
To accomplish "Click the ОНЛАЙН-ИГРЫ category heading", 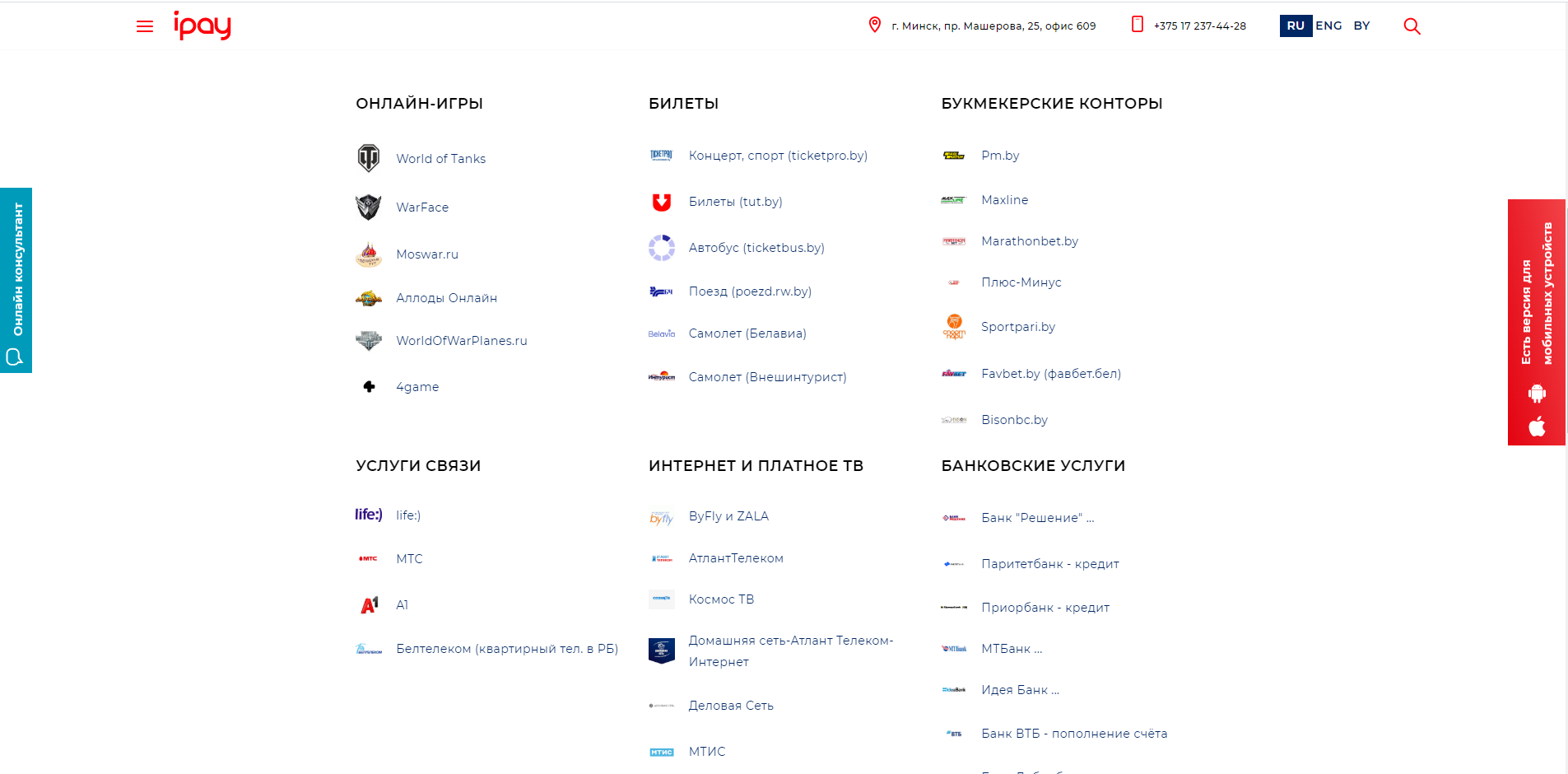I will [x=419, y=104].
